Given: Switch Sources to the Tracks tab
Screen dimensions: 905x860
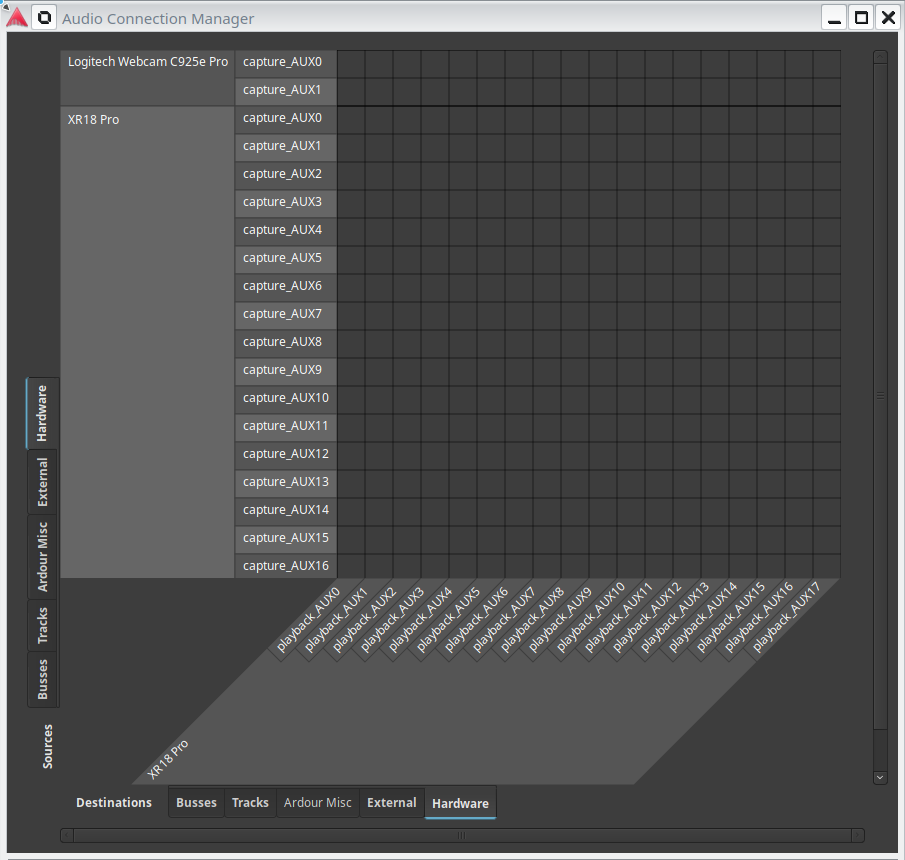Looking at the screenshot, I should click(x=43, y=625).
